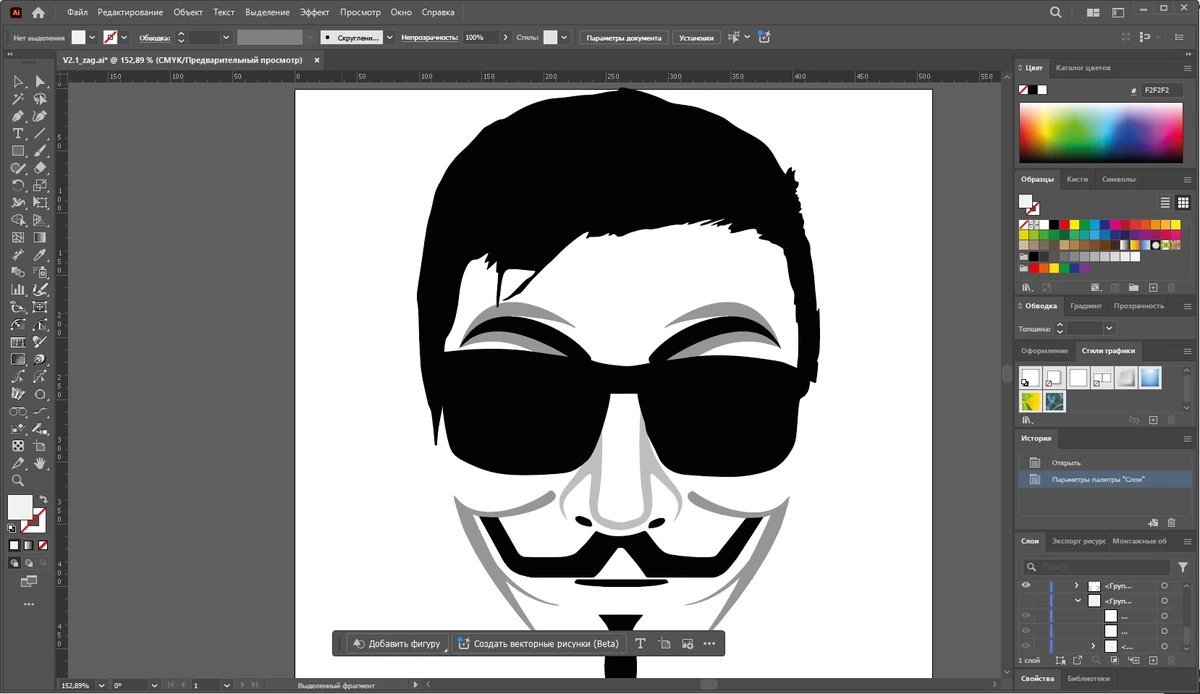Switch to the Кисти tab
Image resolution: width=1200 pixels, height=694 pixels.
(x=1077, y=179)
